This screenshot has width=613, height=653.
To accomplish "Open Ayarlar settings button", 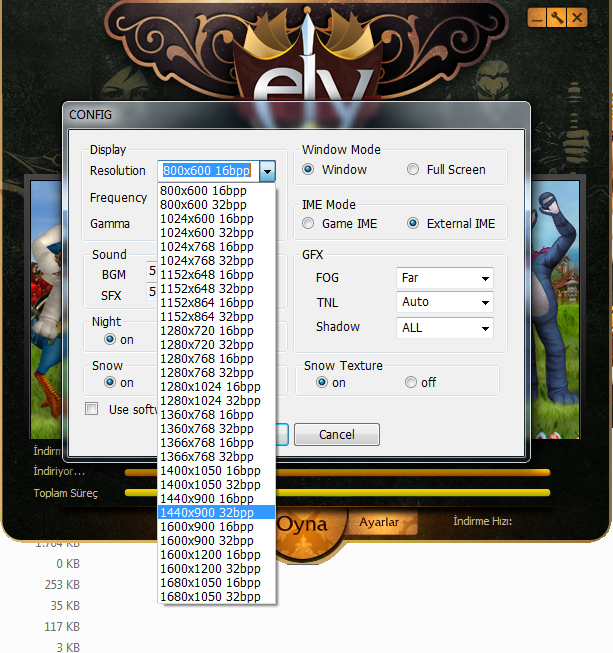I will tap(379, 522).
